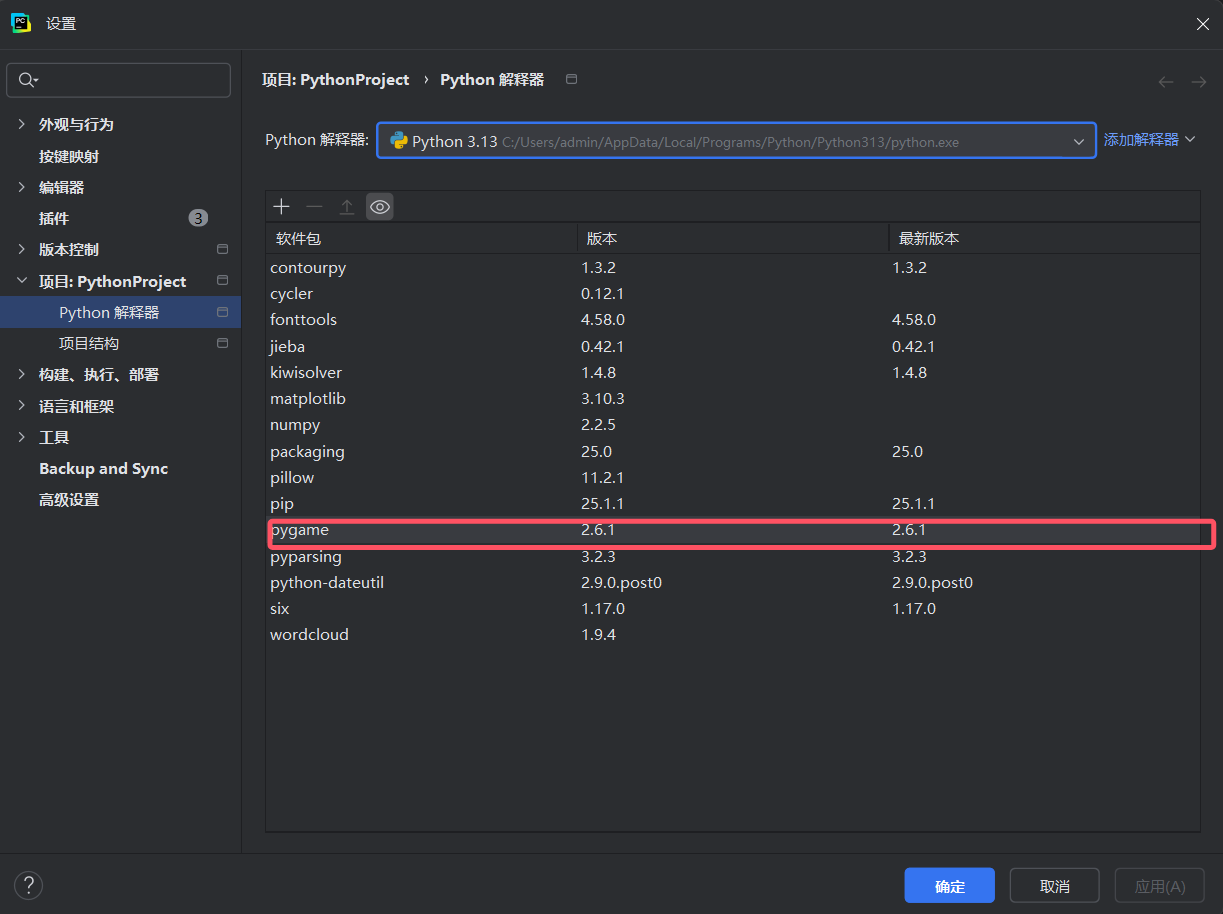This screenshot has width=1223, height=914.
Task: Open the Python interpreter dropdown
Action: point(736,141)
